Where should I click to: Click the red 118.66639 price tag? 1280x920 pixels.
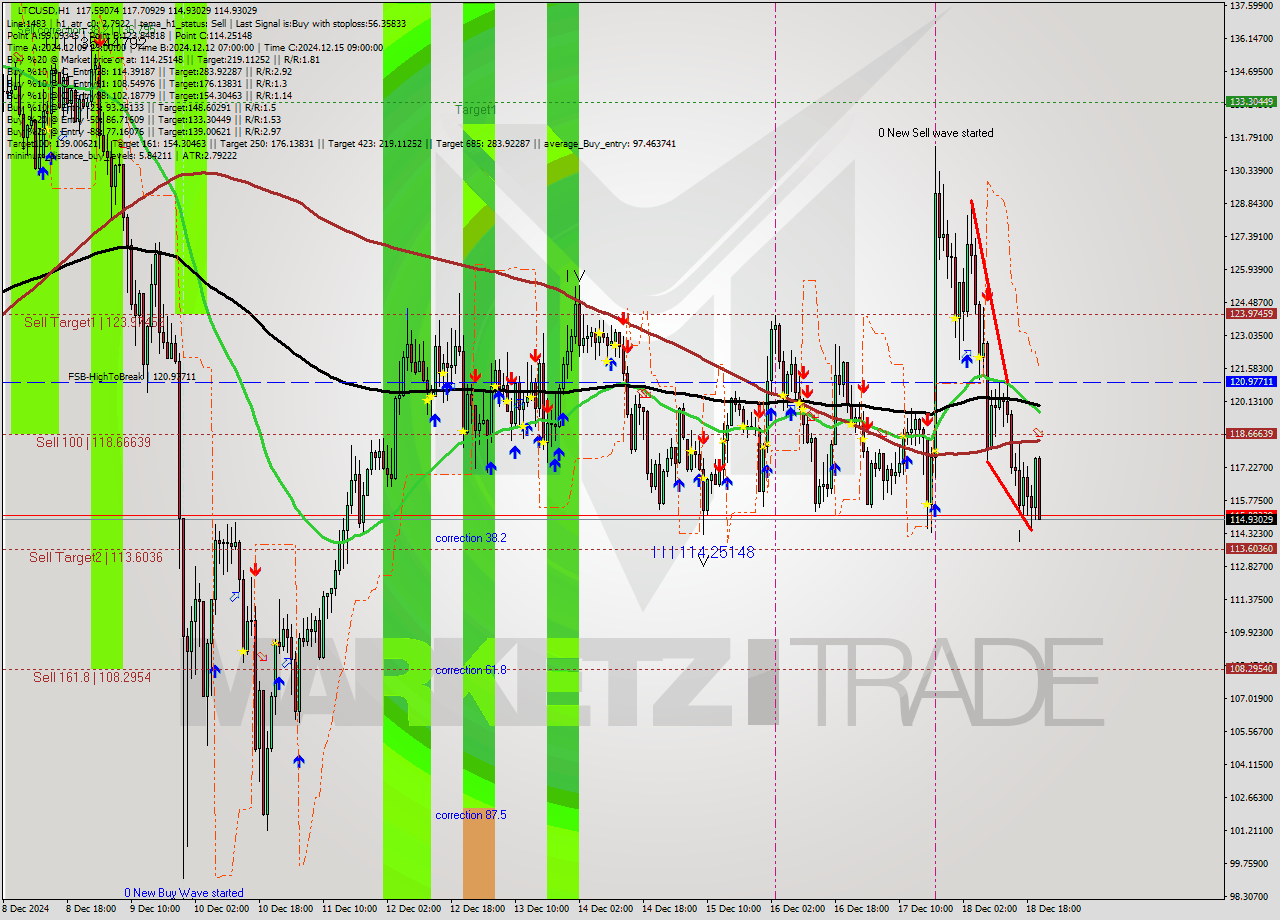(1251, 434)
